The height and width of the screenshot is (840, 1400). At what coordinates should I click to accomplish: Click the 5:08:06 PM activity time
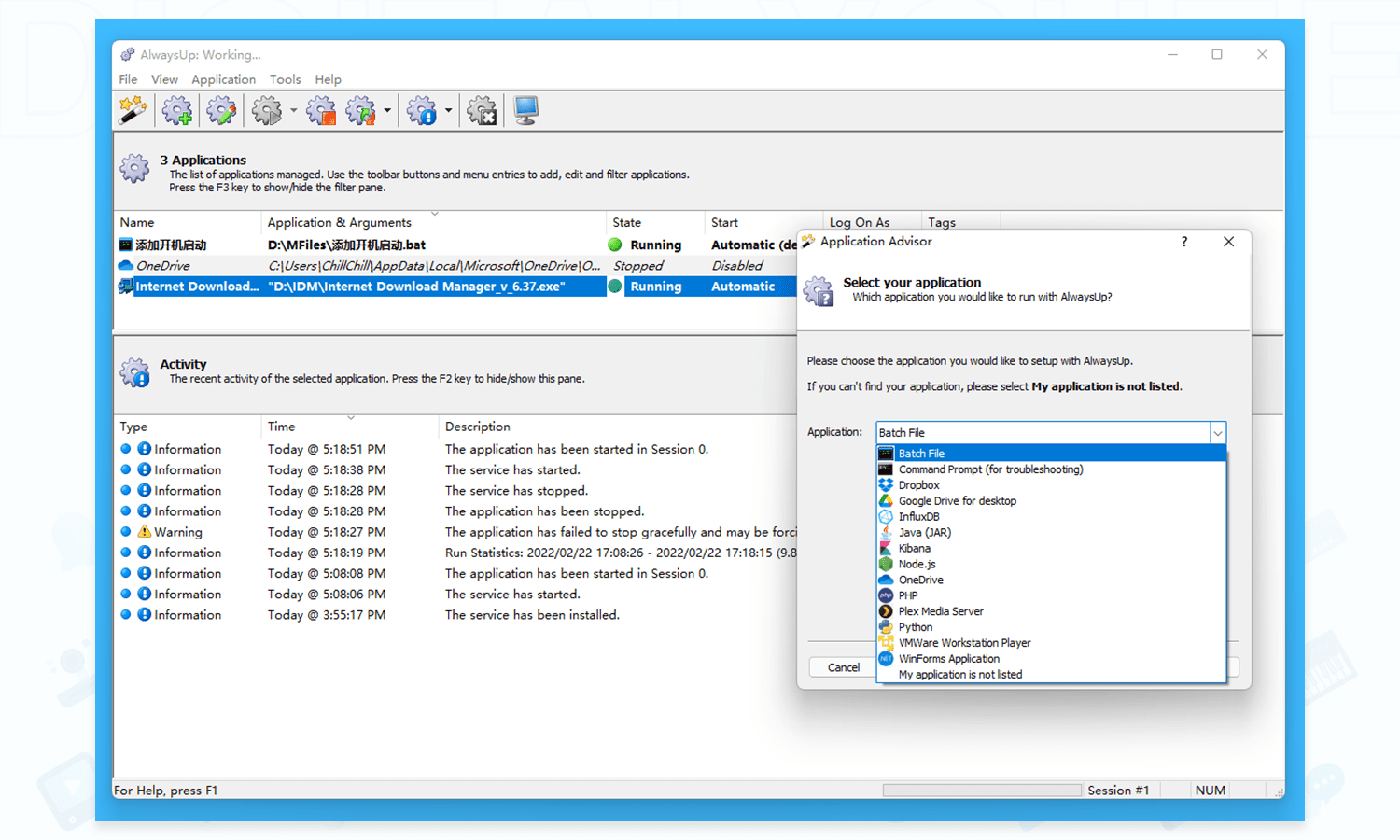tap(327, 595)
